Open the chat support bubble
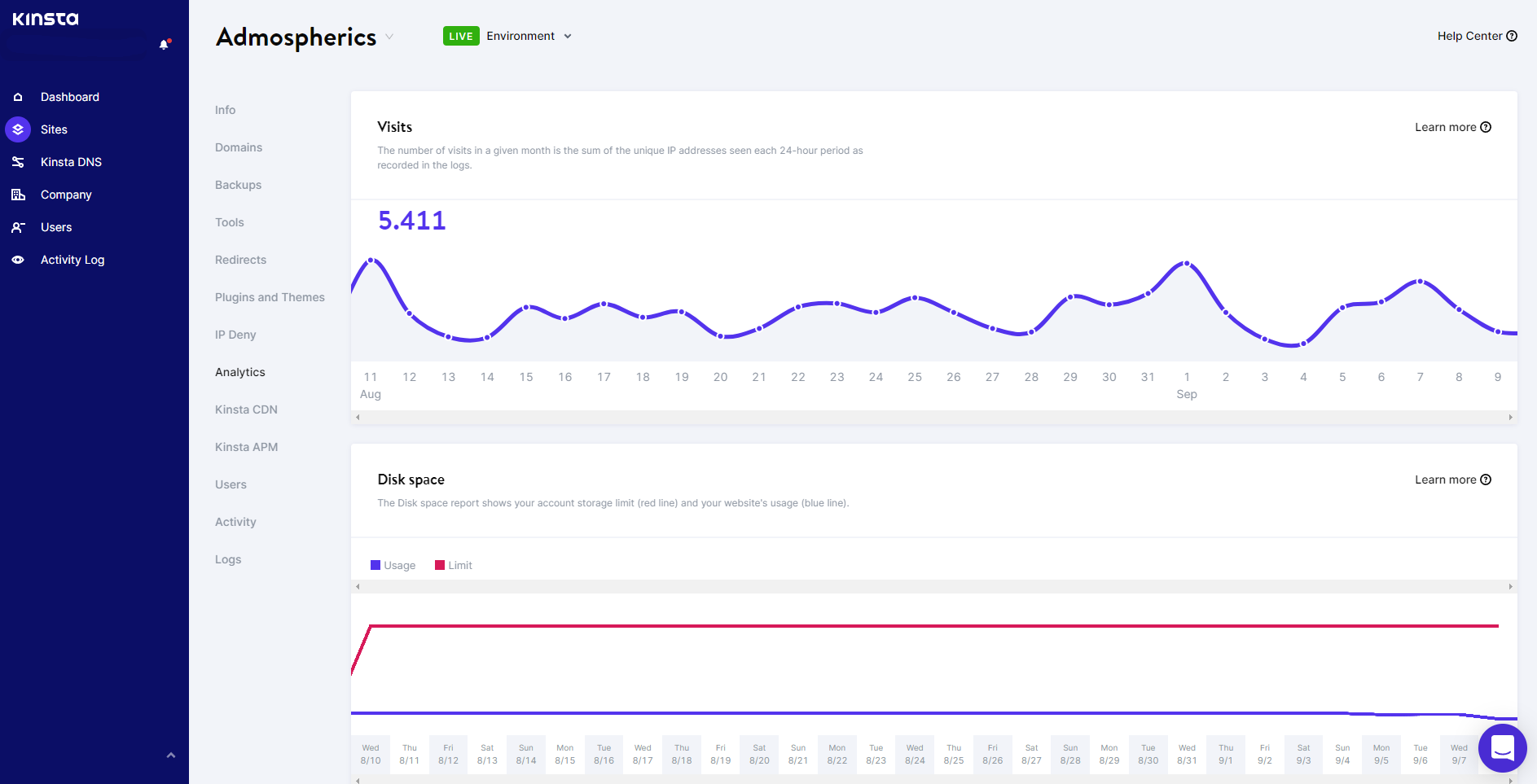Screen dimensions: 1537x784 pyautogui.click(x=1503, y=747)
